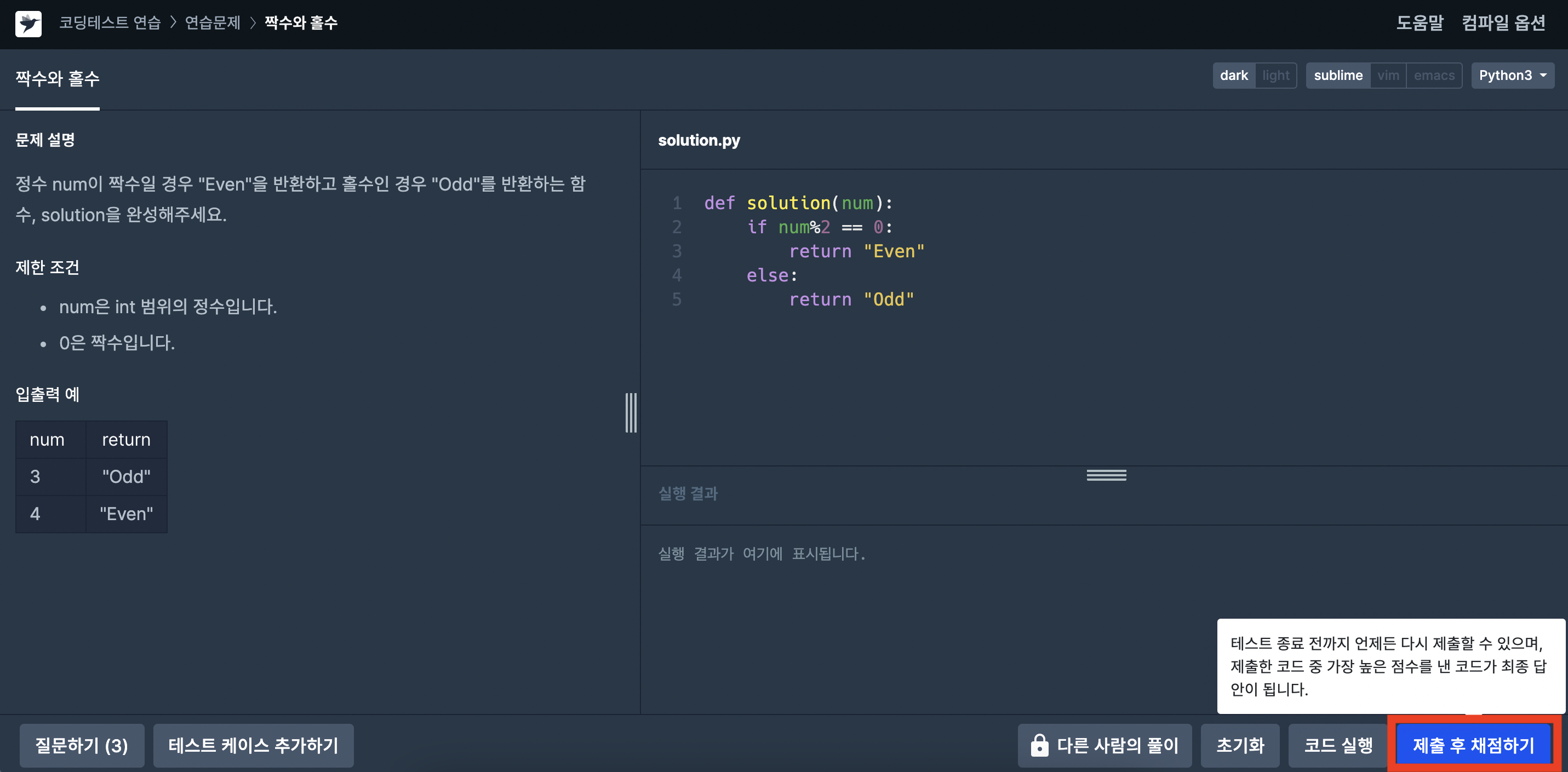Viewport: 1568px width, 772px height.
Task: Click the "0은 짝수입니다." bullet text
Action: [x=117, y=343]
